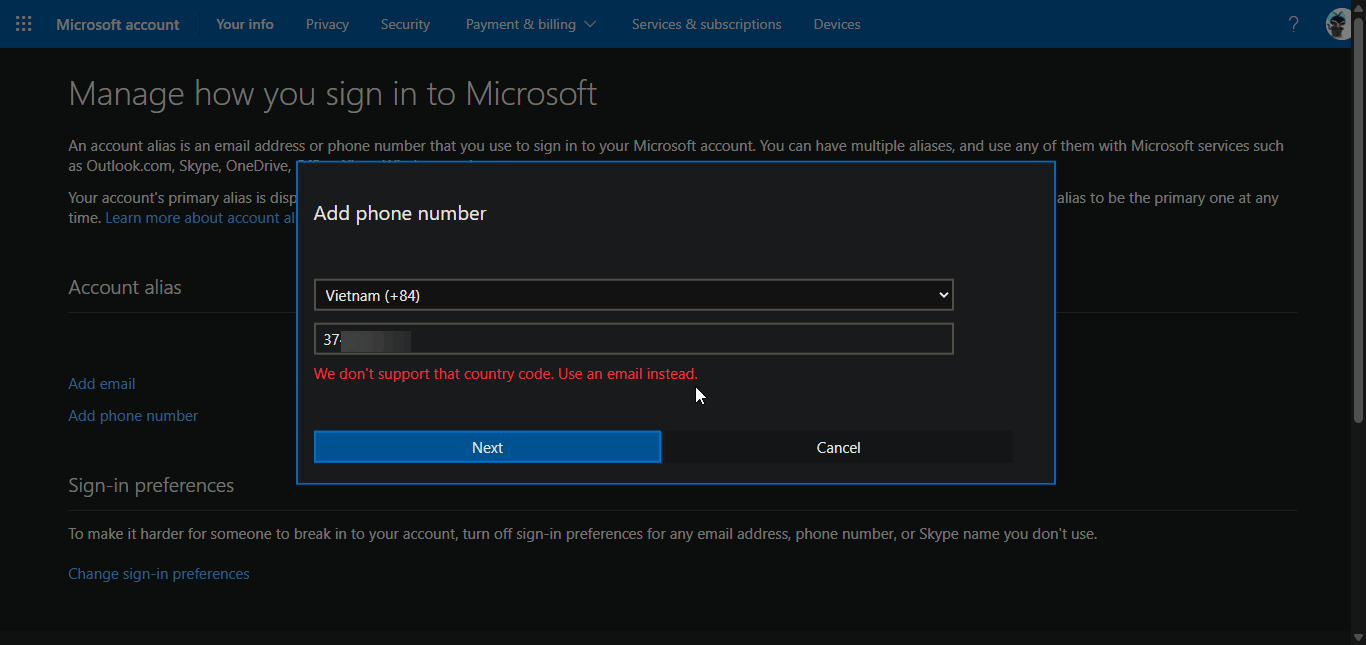Open Learn more about account aliases link
Image resolution: width=1366 pixels, height=645 pixels.
pyautogui.click(x=200, y=218)
